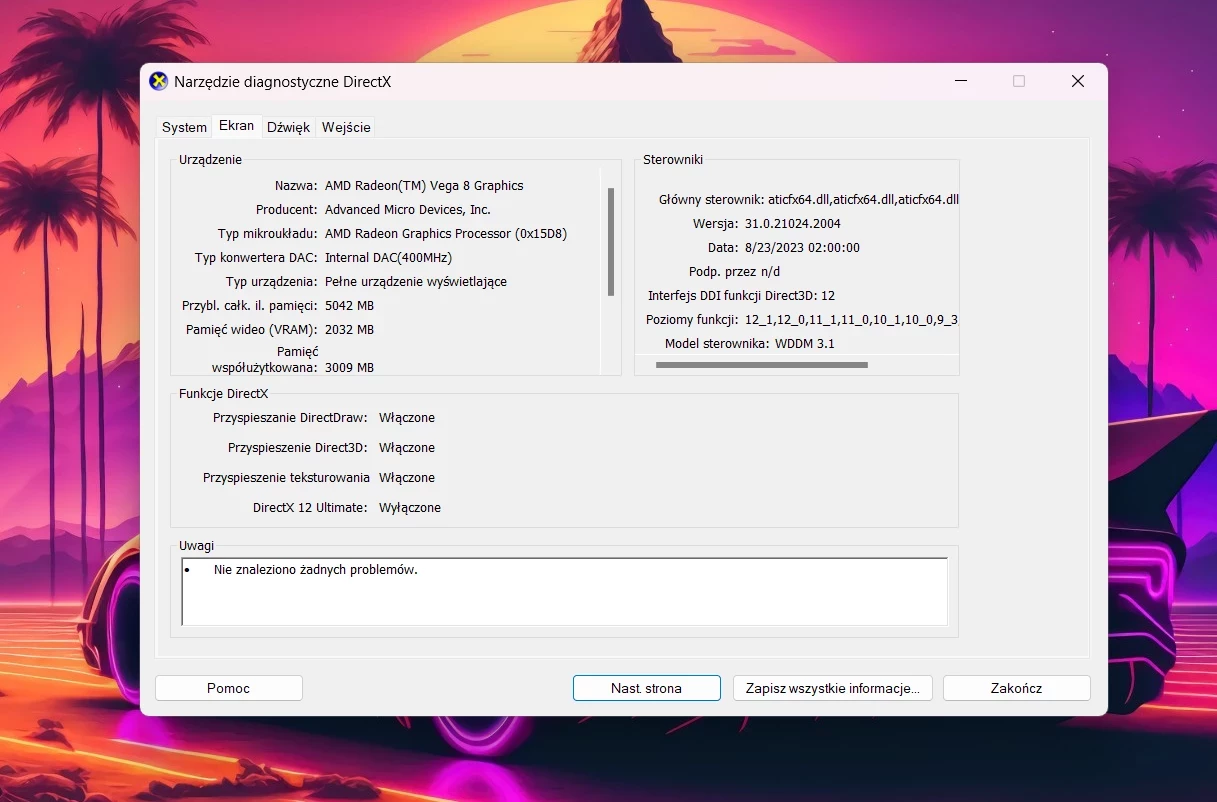Click the aticfx64.dll main driver value

pyautogui.click(x=863, y=200)
